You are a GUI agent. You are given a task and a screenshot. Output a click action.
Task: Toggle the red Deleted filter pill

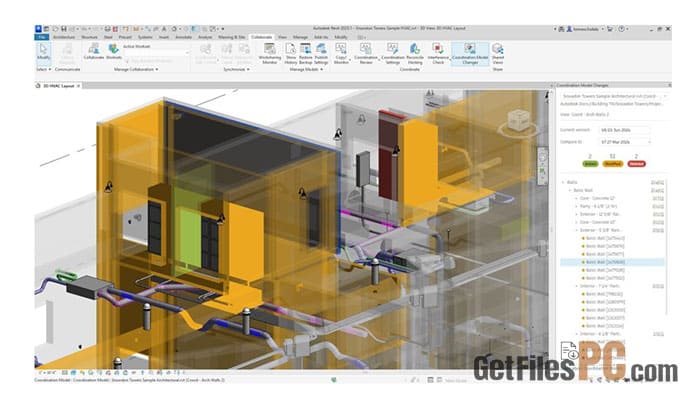click(637, 164)
